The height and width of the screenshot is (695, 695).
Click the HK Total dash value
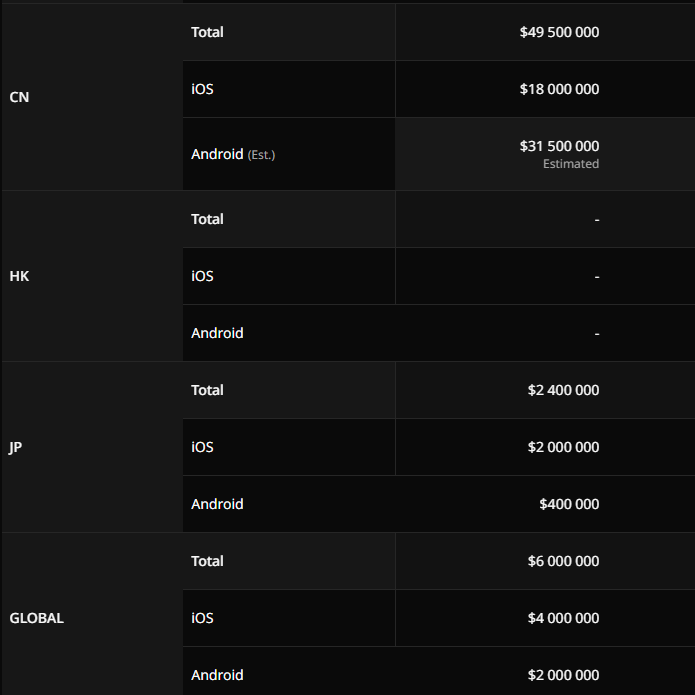coord(597,219)
